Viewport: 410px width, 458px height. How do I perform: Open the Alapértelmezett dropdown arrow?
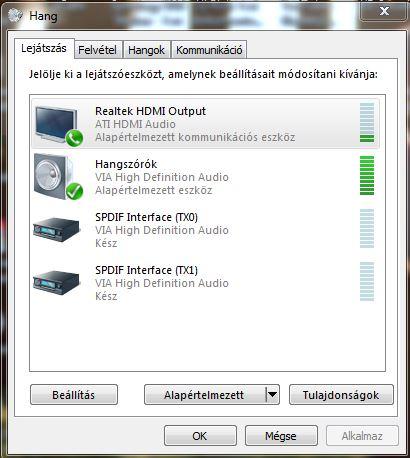pos(272,395)
